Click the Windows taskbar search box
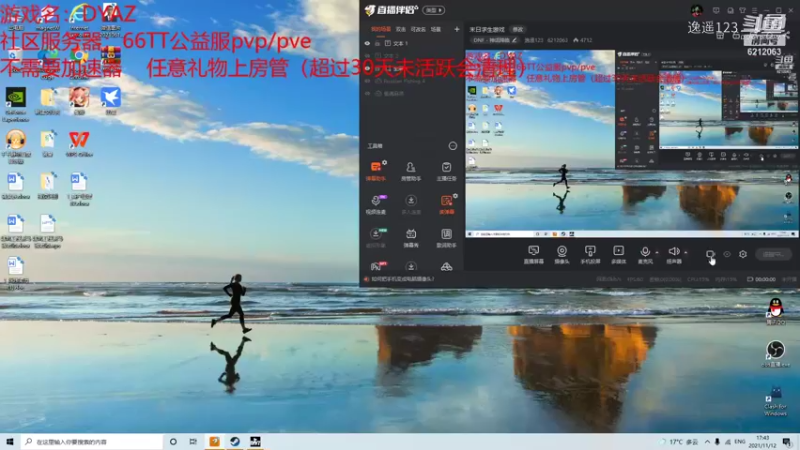This screenshot has height=450, width=800. tap(92, 441)
